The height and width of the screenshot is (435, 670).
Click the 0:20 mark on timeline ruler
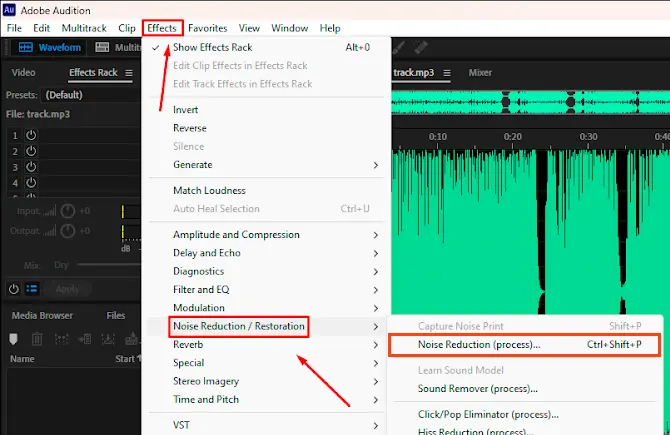512,137
